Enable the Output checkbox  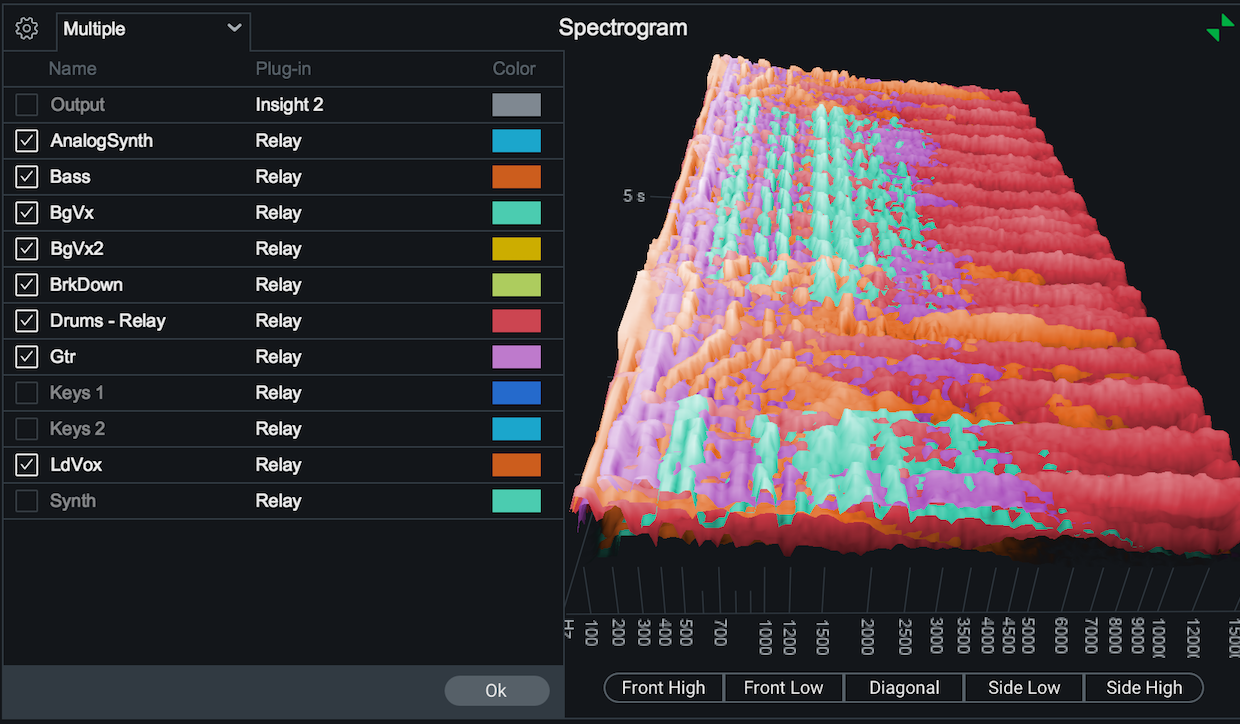pos(27,105)
